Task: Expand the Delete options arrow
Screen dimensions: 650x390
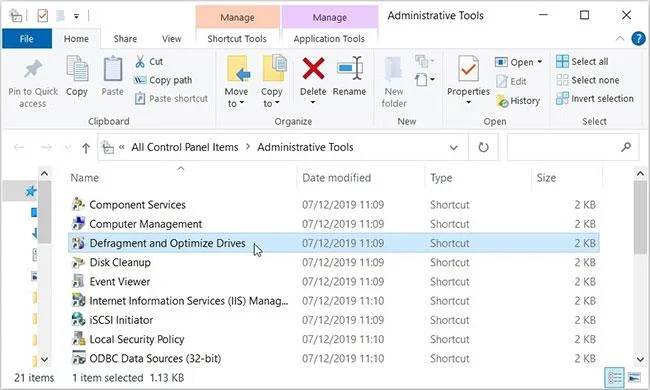Action: 313,102
